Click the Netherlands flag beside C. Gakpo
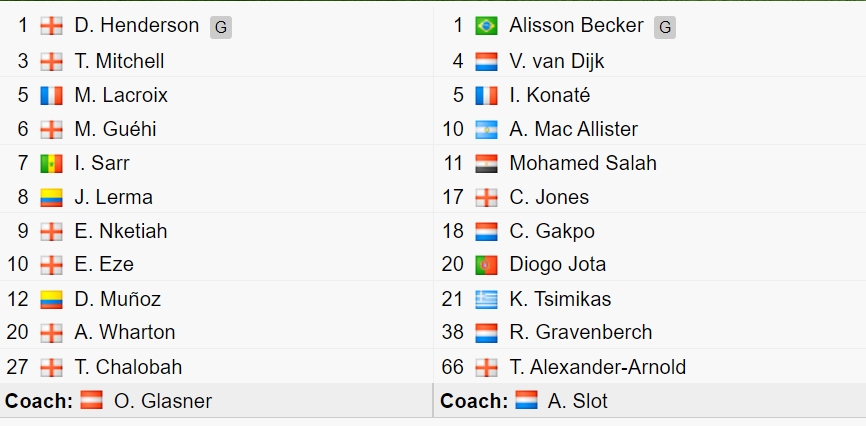The width and height of the screenshot is (866, 426). [x=486, y=231]
